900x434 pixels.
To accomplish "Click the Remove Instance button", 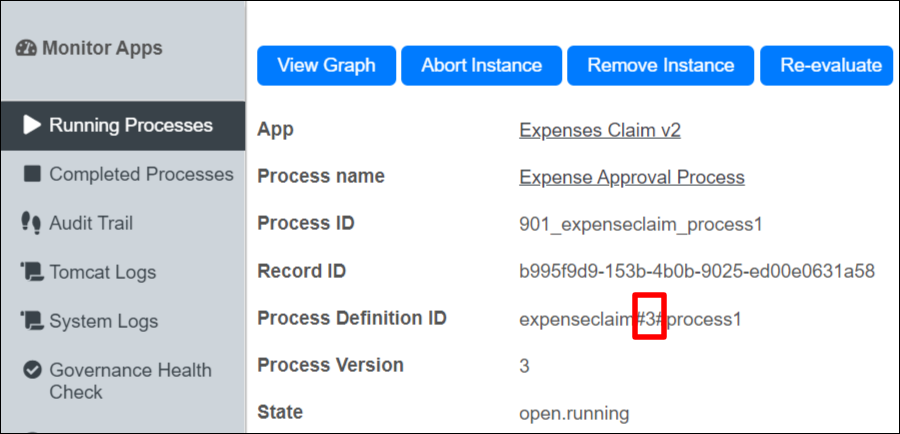I will click(x=661, y=65).
